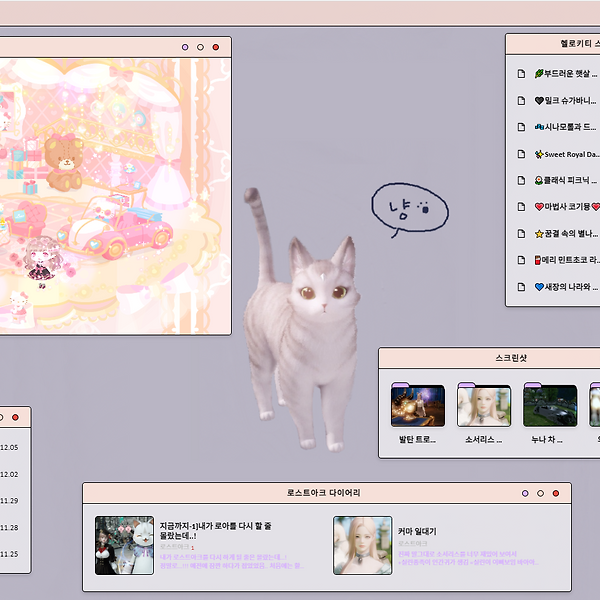
Task: Open document icon beside 'Sweet Royal Da..'
Action: click(x=521, y=154)
